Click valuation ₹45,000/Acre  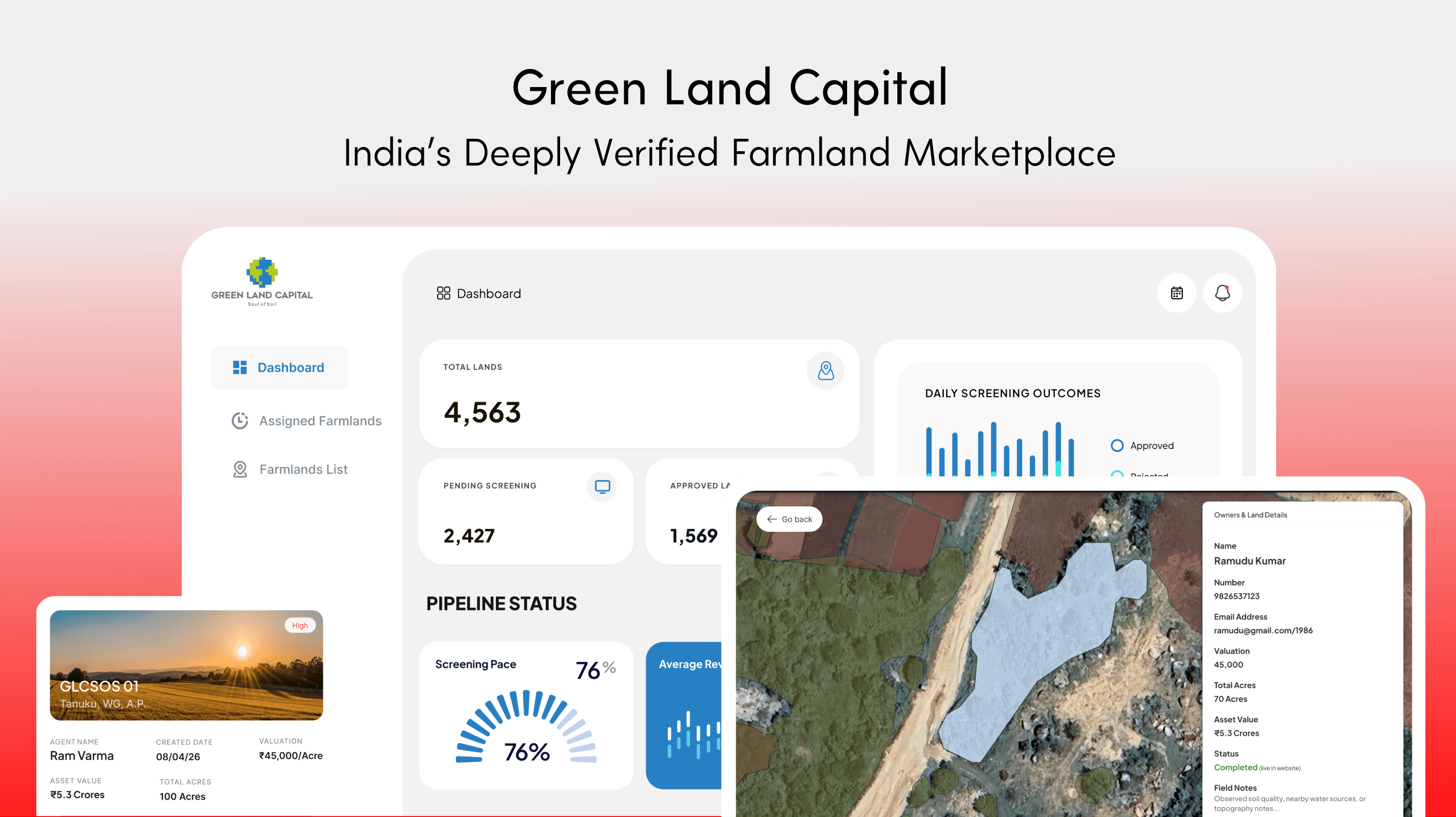290,755
